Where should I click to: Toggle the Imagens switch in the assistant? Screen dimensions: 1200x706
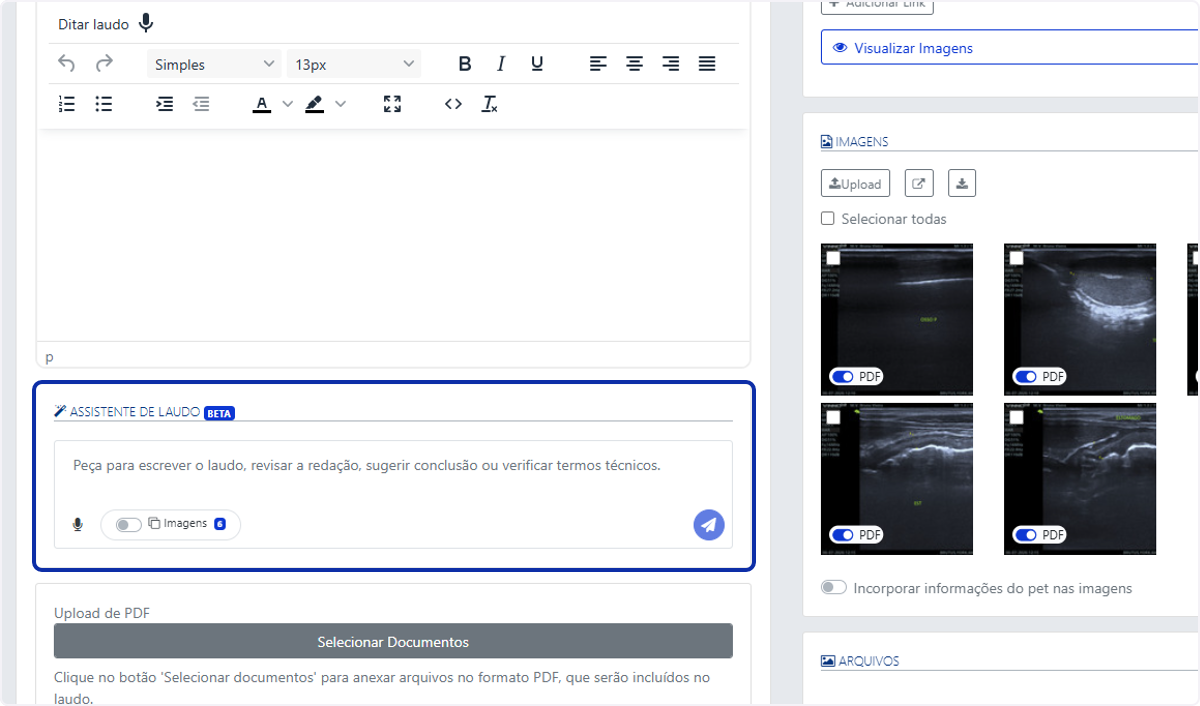129,524
